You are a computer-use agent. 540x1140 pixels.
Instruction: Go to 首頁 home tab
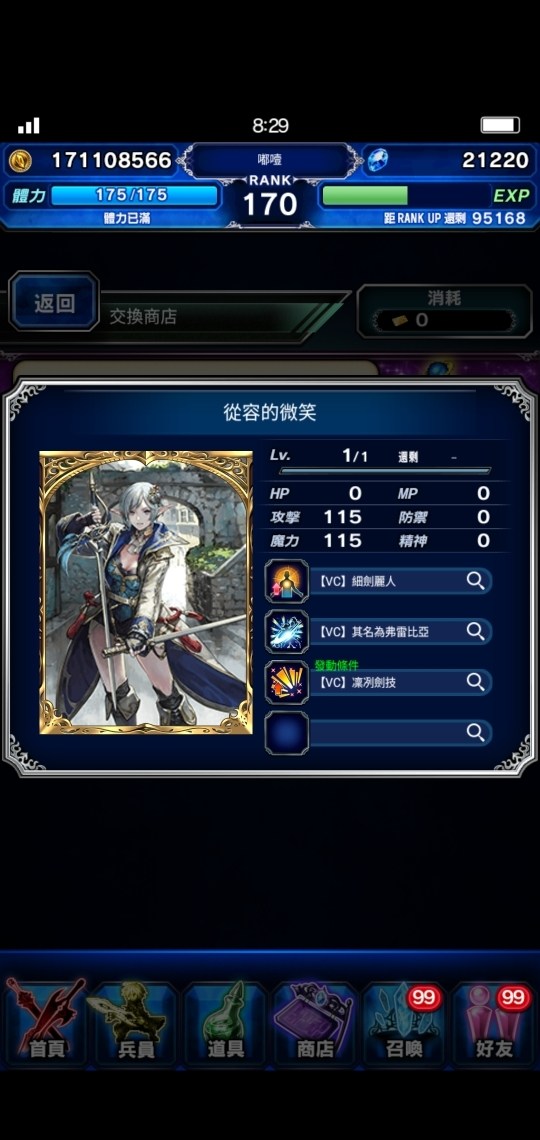(46, 1023)
